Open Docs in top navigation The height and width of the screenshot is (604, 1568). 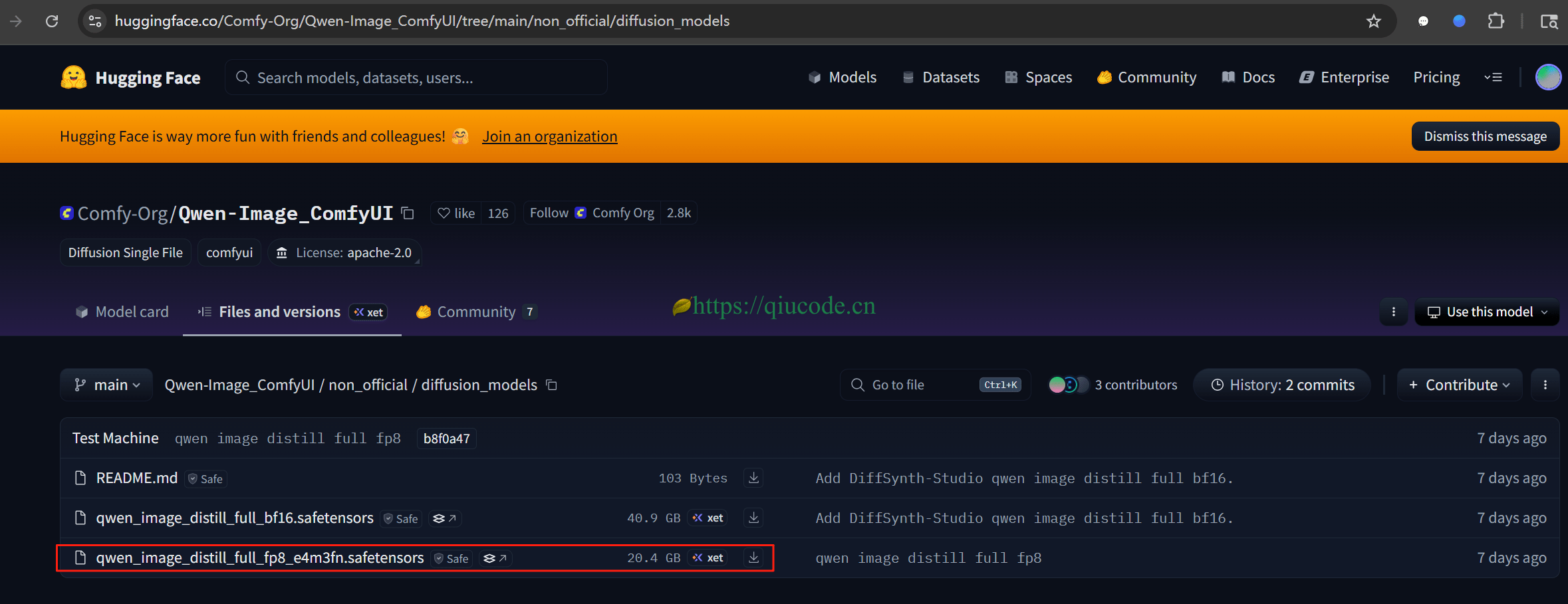[1248, 77]
